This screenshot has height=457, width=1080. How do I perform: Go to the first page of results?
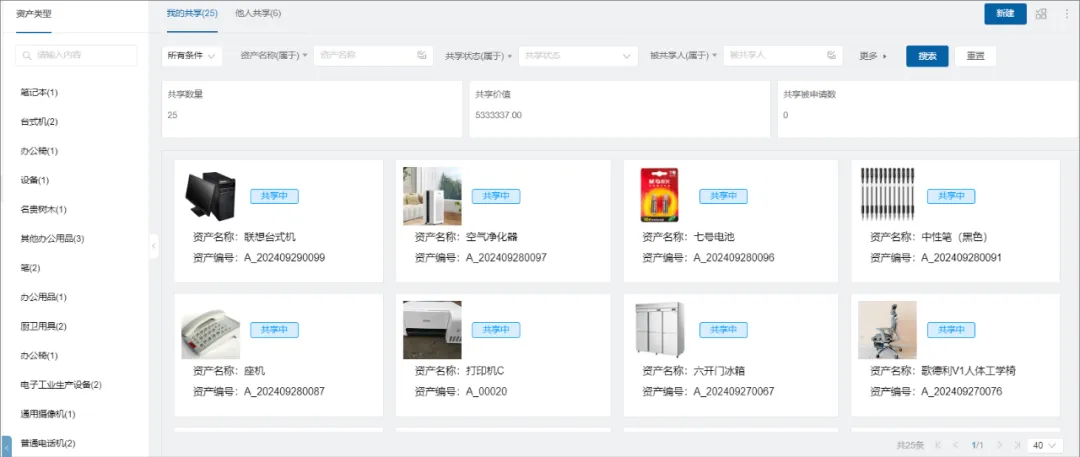click(x=937, y=445)
